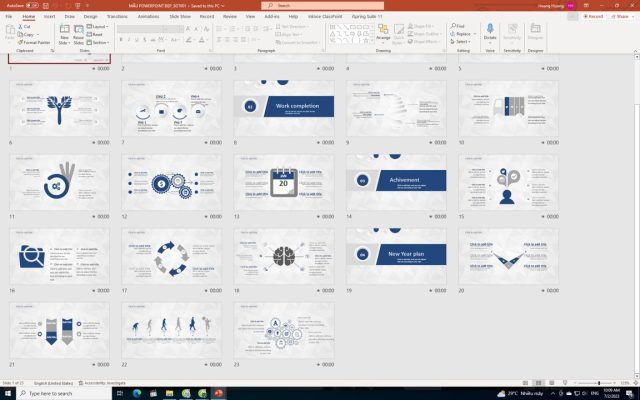Click the Reuse Slides icon
Viewport: 640px width, 400px height.
[x=77, y=35]
